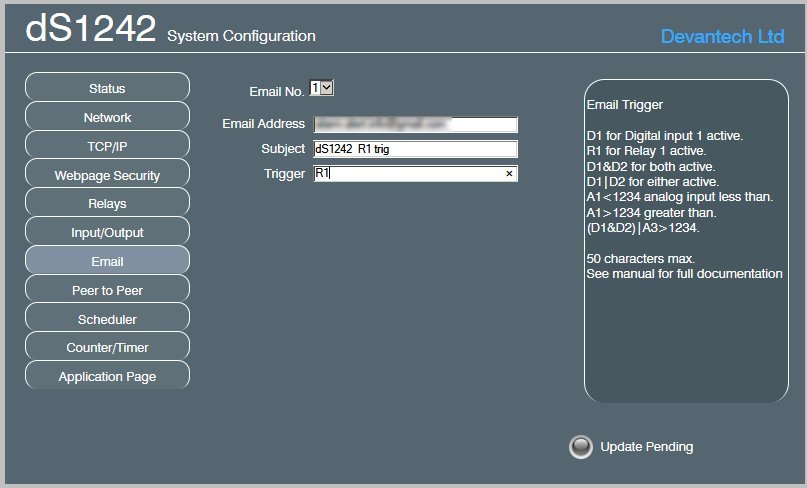The height and width of the screenshot is (488, 807).
Task: Click the 'Trigger' field label
Action: [284, 174]
